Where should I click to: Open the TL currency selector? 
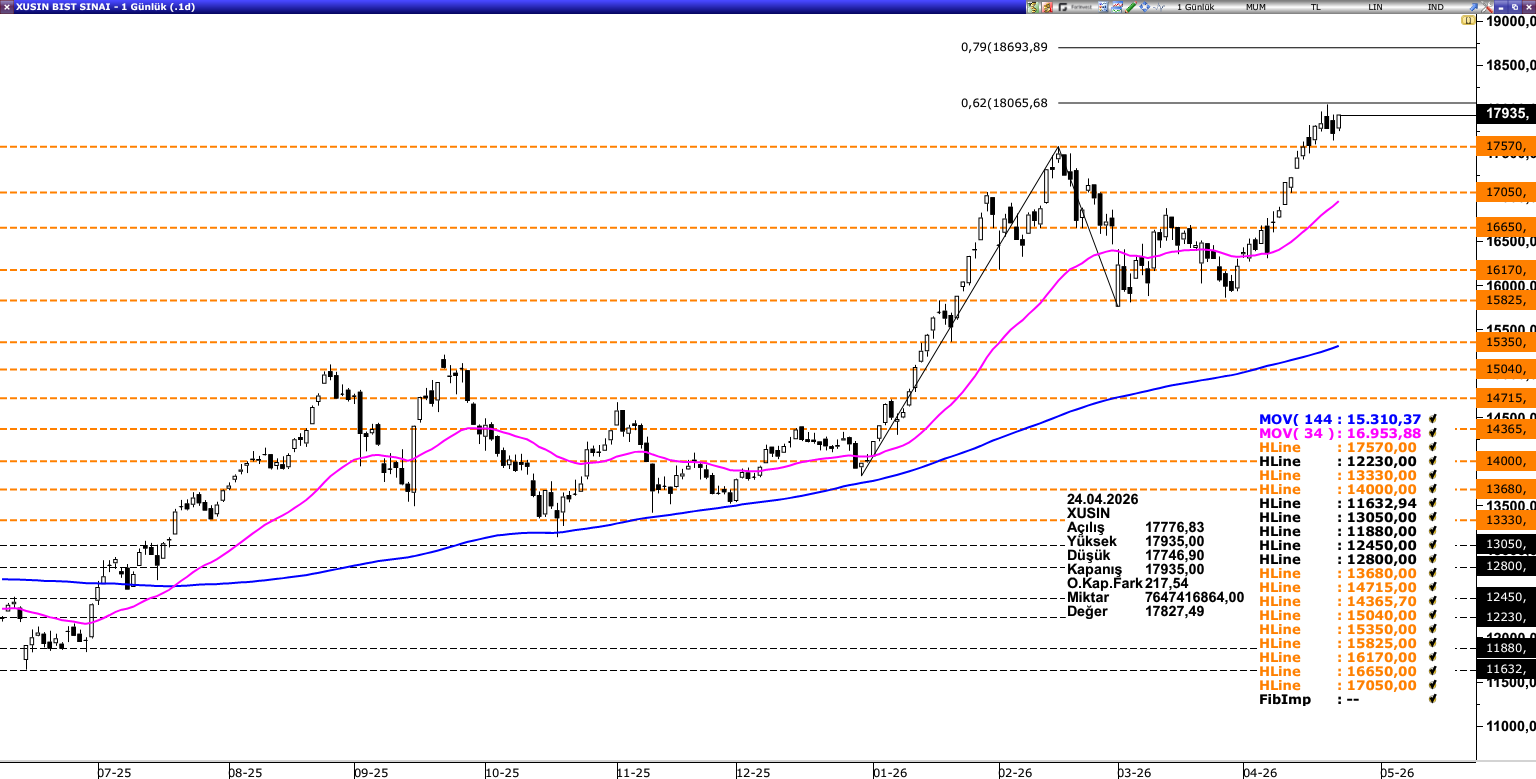click(1316, 7)
